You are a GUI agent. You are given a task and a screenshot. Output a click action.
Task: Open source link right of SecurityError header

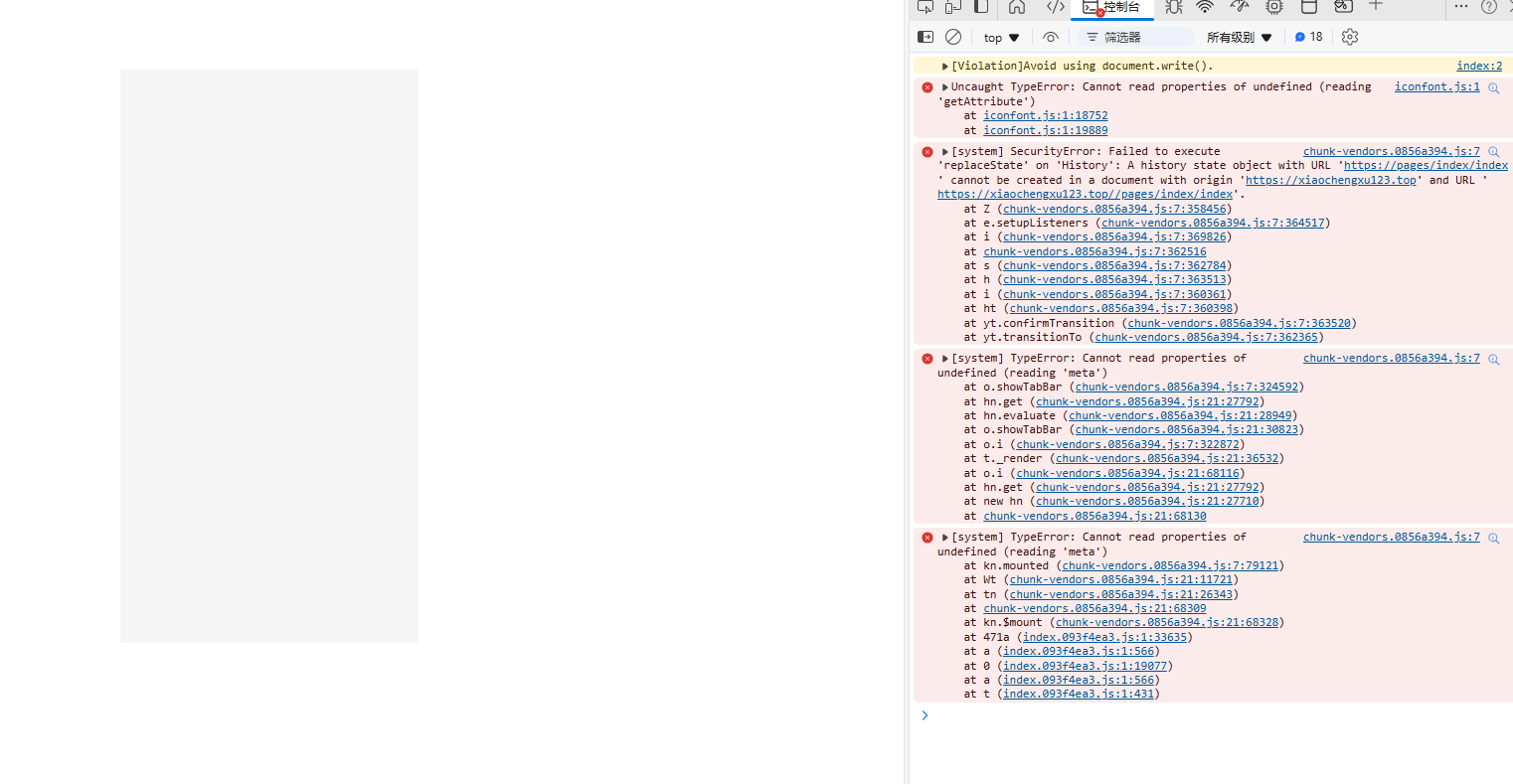click(1391, 151)
